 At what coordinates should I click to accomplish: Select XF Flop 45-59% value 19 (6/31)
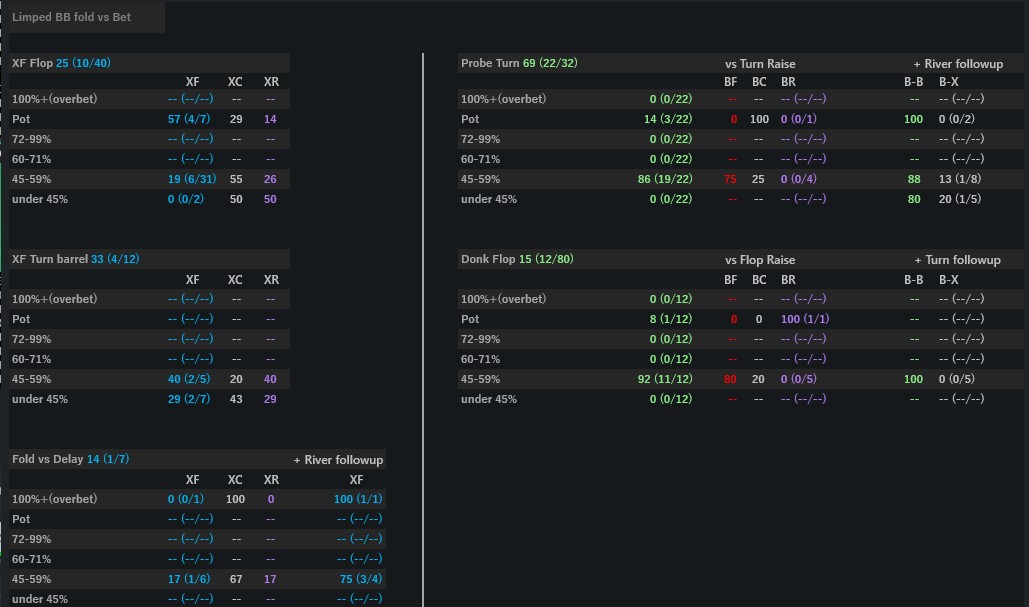point(190,179)
